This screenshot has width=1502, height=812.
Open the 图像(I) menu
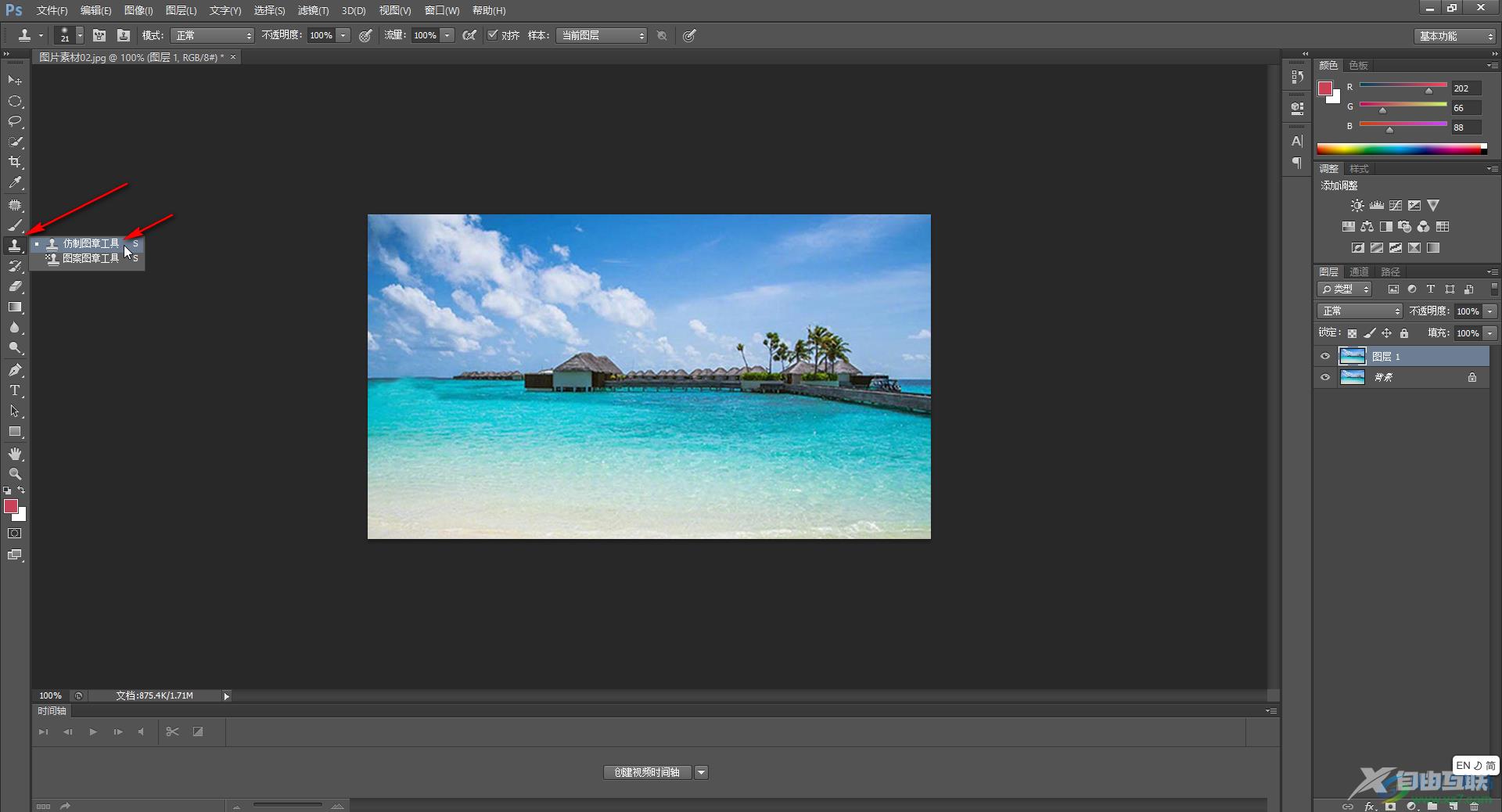(138, 10)
